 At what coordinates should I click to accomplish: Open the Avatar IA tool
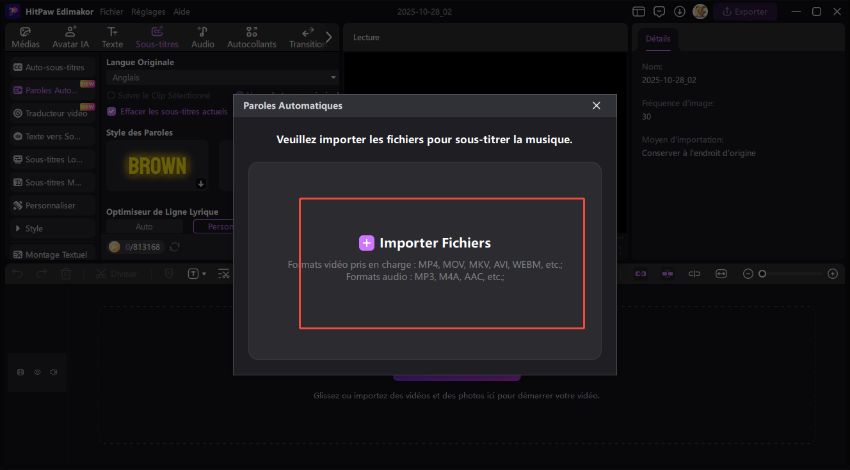71,37
